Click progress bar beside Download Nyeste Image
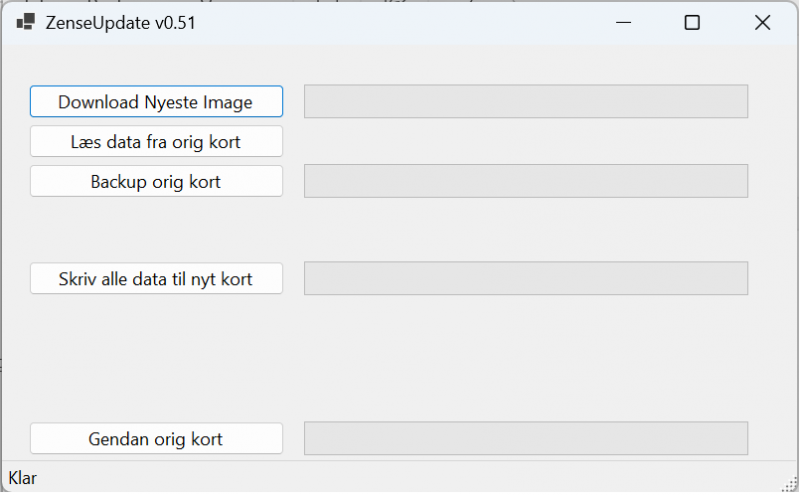The image size is (800, 495). pos(526,102)
